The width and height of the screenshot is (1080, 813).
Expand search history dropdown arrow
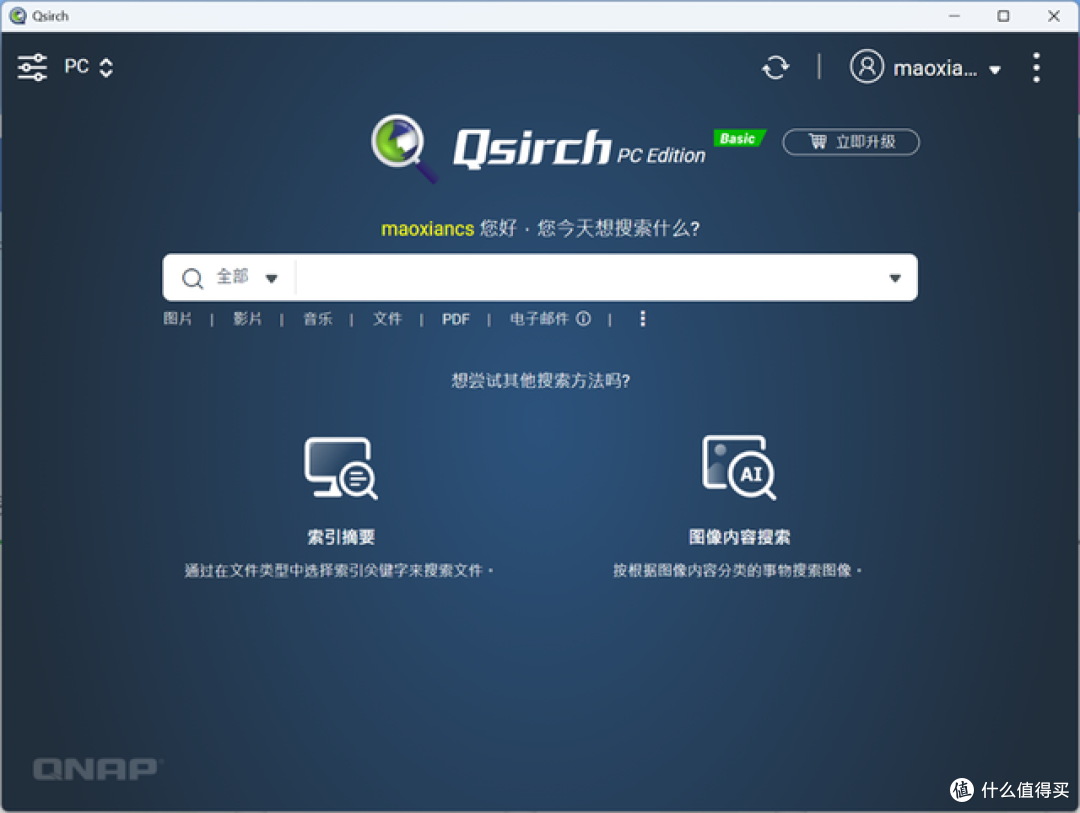[895, 278]
